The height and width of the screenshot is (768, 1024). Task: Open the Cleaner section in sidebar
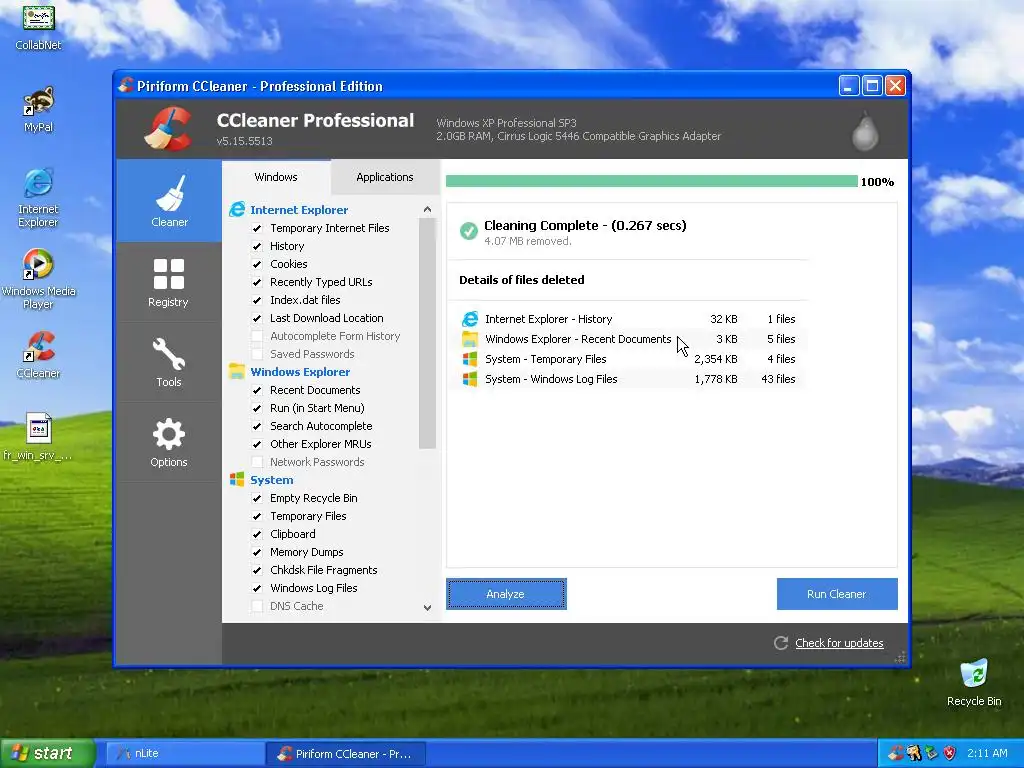[169, 200]
